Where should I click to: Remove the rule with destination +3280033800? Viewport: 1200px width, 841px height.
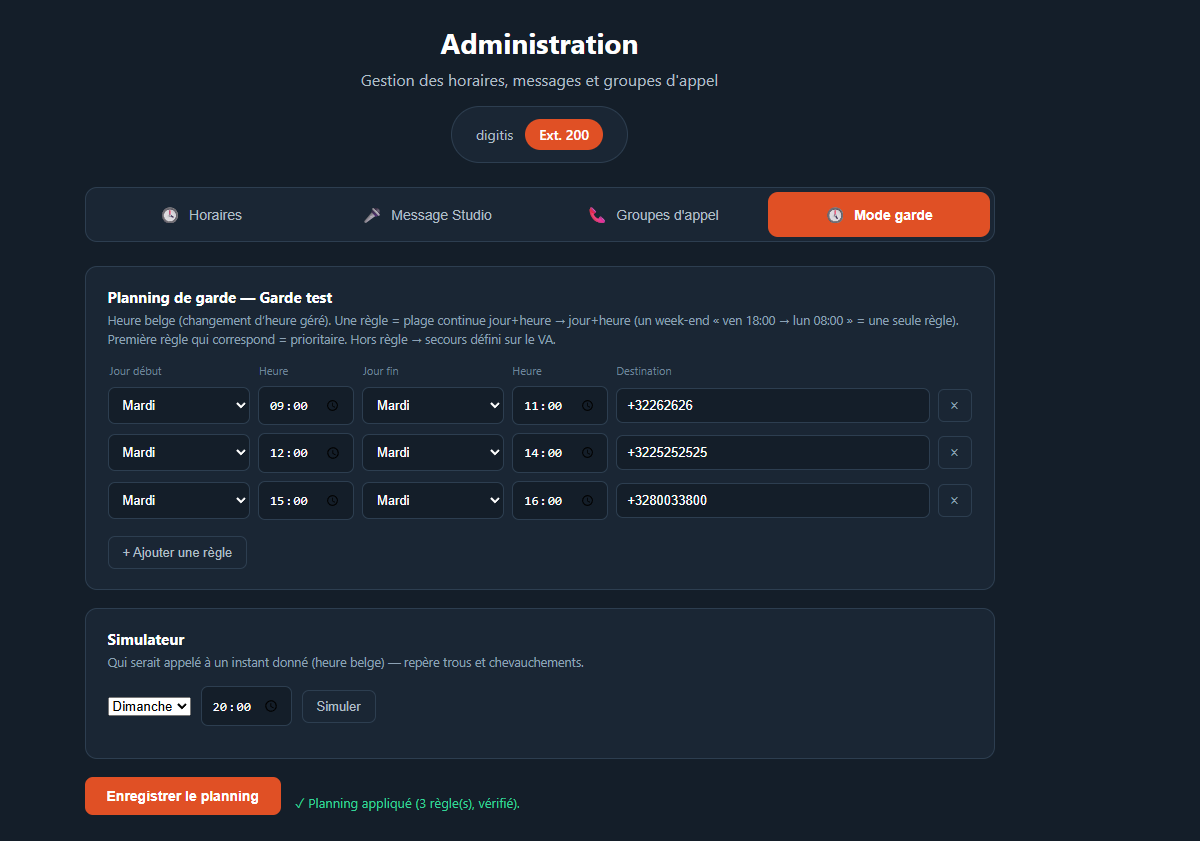tap(954, 500)
